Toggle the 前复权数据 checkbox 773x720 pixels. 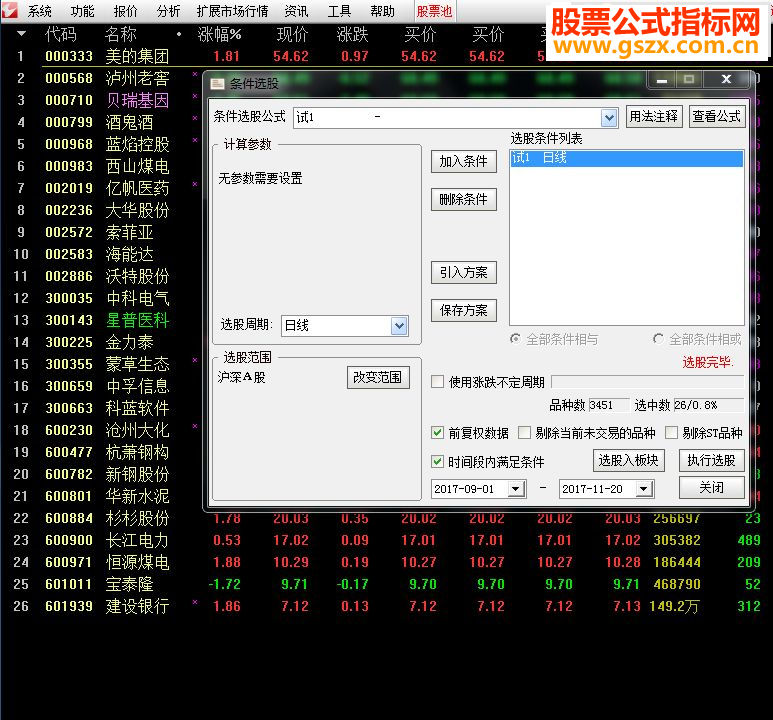coord(437,433)
